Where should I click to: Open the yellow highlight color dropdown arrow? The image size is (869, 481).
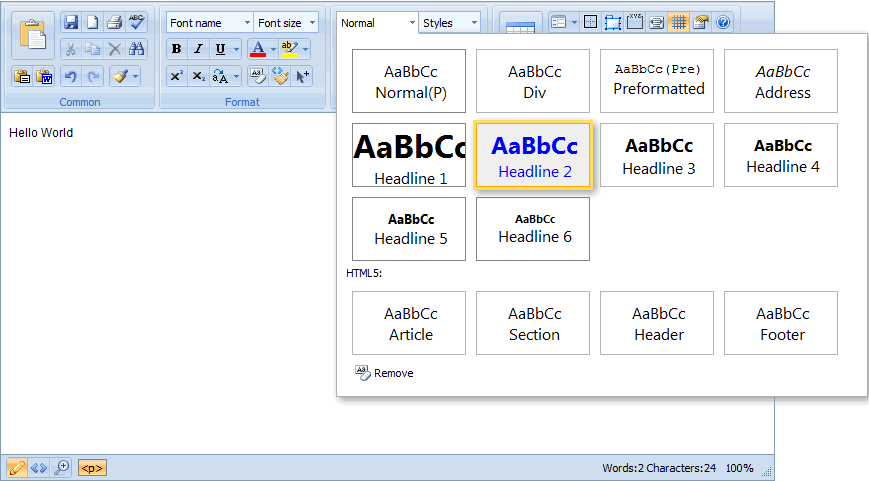tap(306, 49)
